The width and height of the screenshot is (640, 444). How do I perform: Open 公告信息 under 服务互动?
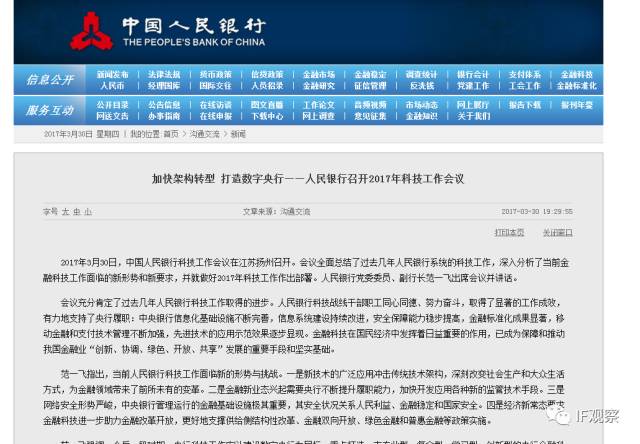[x=164, y=105]
